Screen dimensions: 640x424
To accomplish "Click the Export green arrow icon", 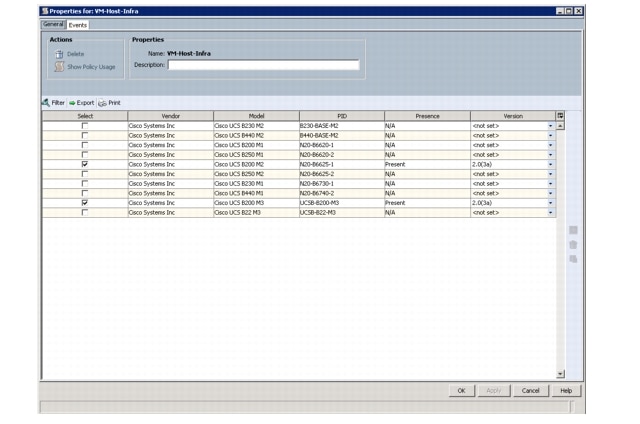I will pos(72,103).
